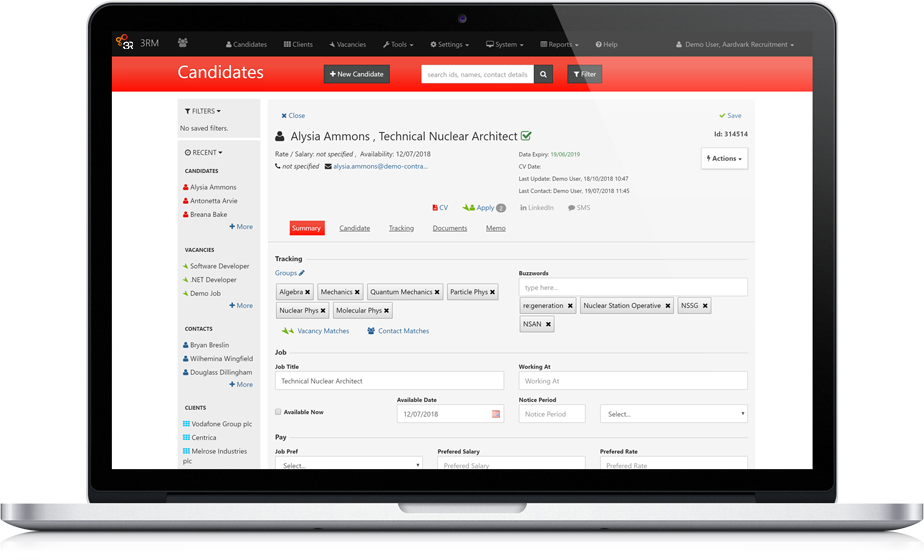Go to Candidates in top navigation
This screenshot has width=924, height=560.
pyautogui.click(x=246, y=44)
